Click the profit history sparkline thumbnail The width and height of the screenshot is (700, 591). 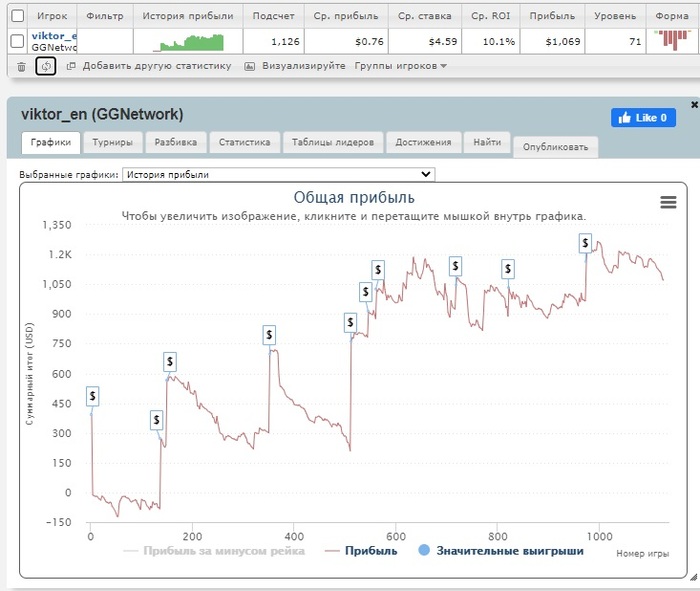click(x=188, y=42)
